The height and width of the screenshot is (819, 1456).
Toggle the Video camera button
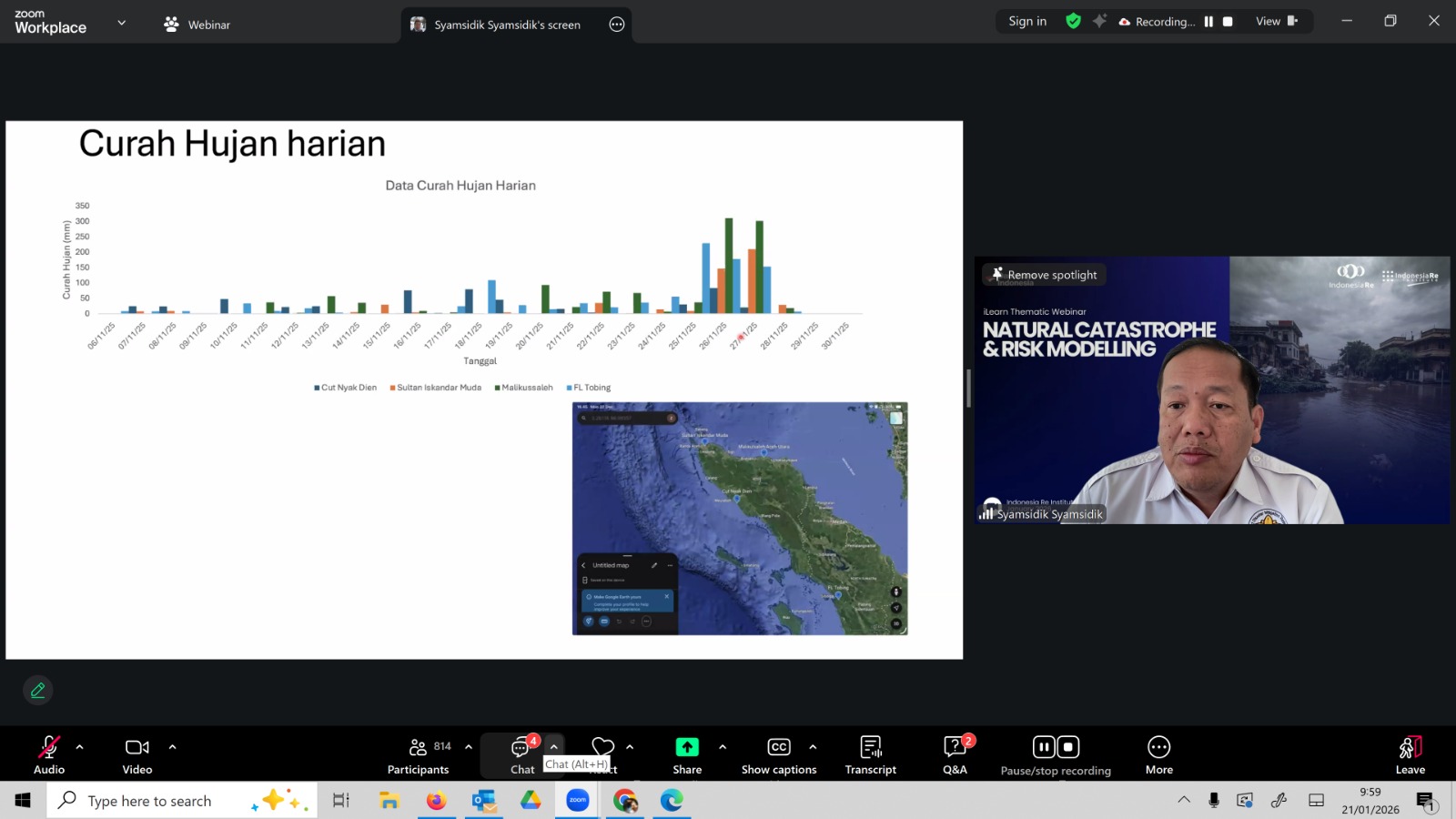click(x=137, y=748)
